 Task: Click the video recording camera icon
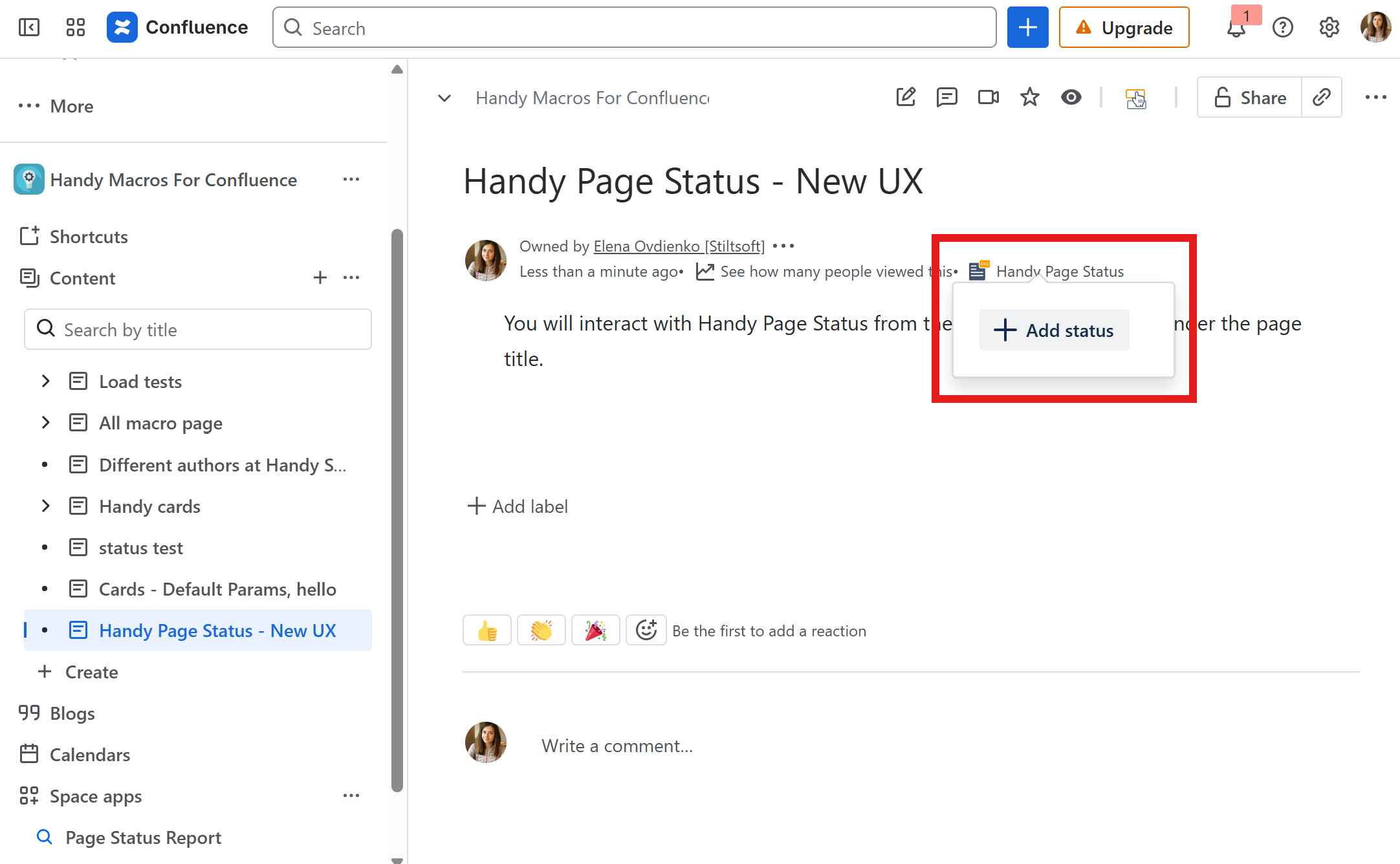tap(988, 98)
